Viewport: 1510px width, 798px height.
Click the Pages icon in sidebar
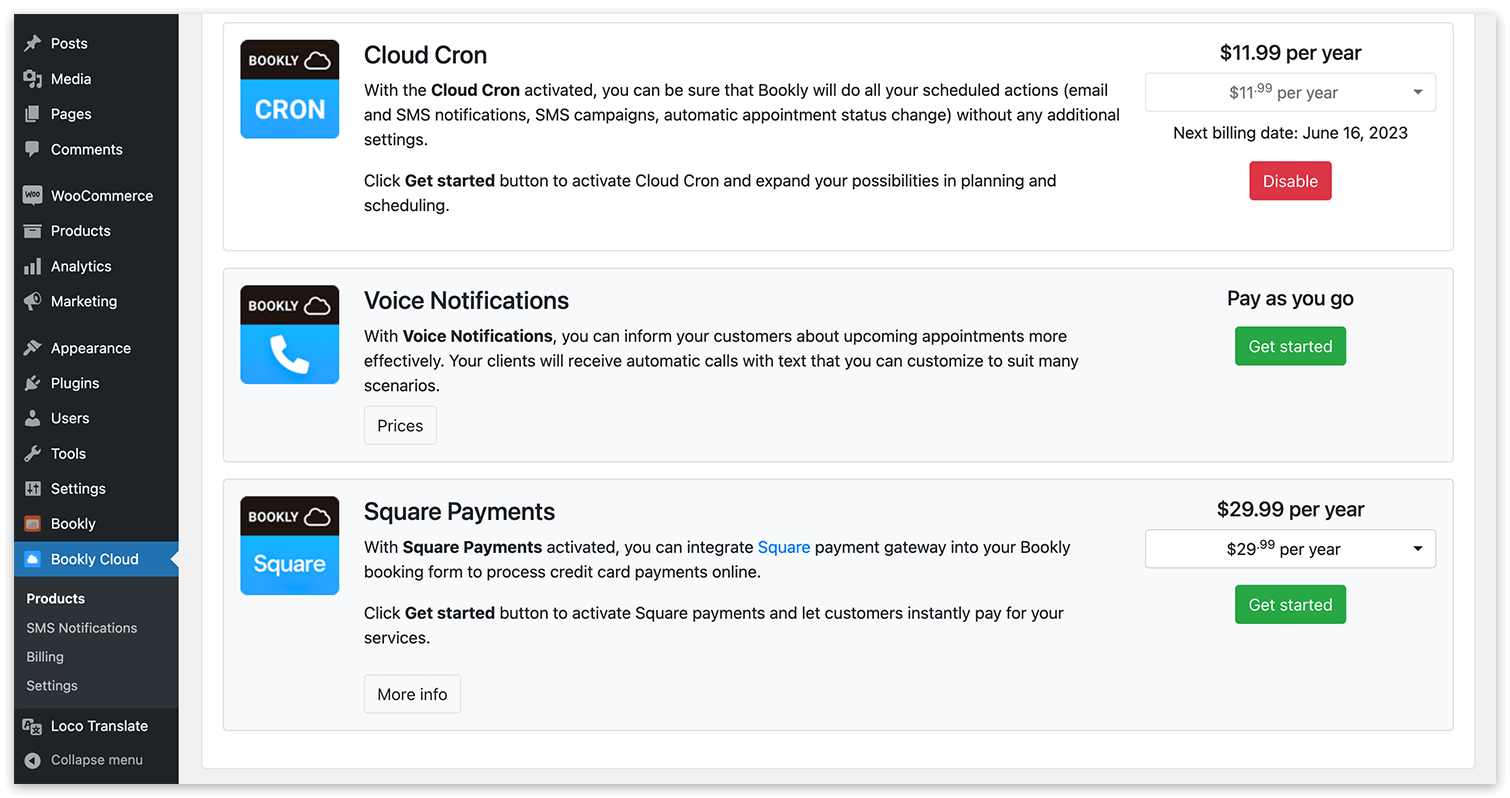pos(33,114)
